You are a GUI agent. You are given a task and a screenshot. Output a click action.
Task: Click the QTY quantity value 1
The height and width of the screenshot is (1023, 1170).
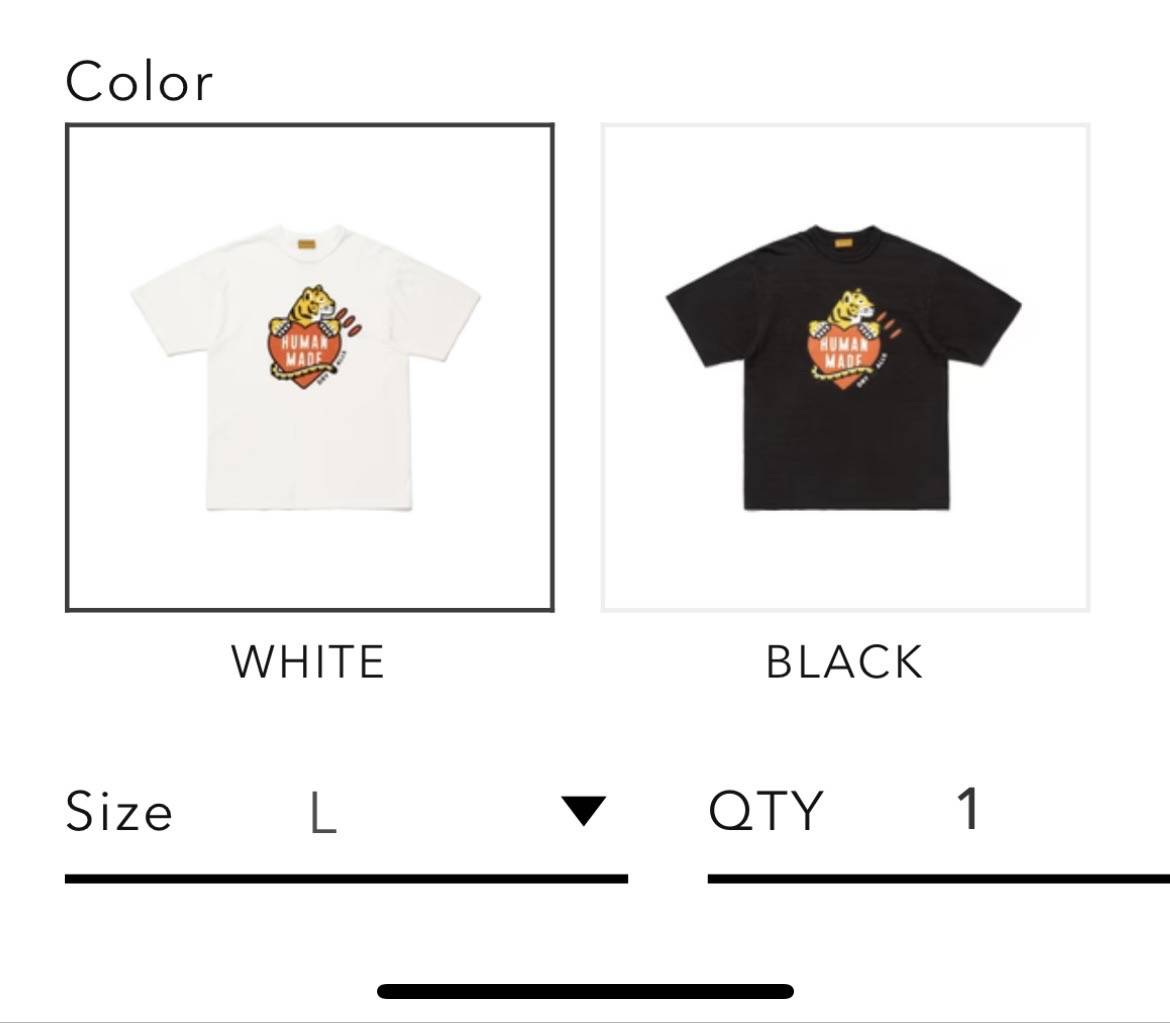(969, 808)
